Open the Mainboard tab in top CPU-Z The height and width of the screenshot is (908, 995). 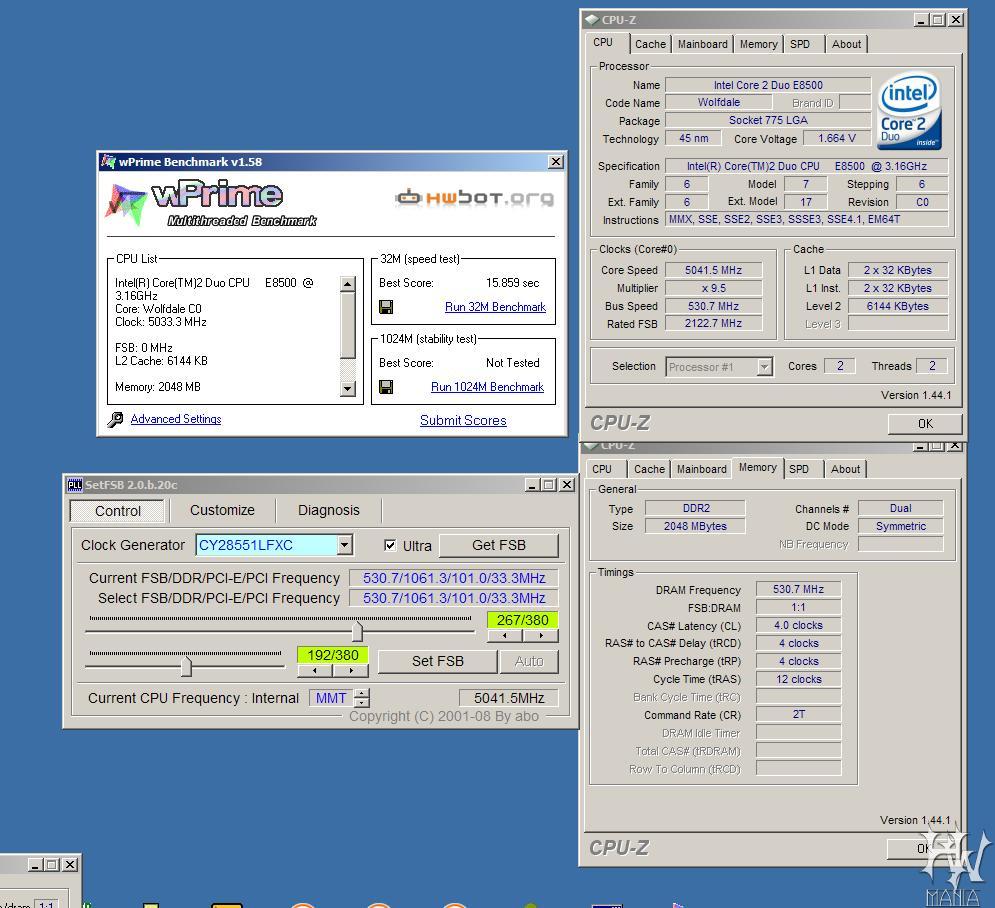pyautogui.click(x=702, y=44)
